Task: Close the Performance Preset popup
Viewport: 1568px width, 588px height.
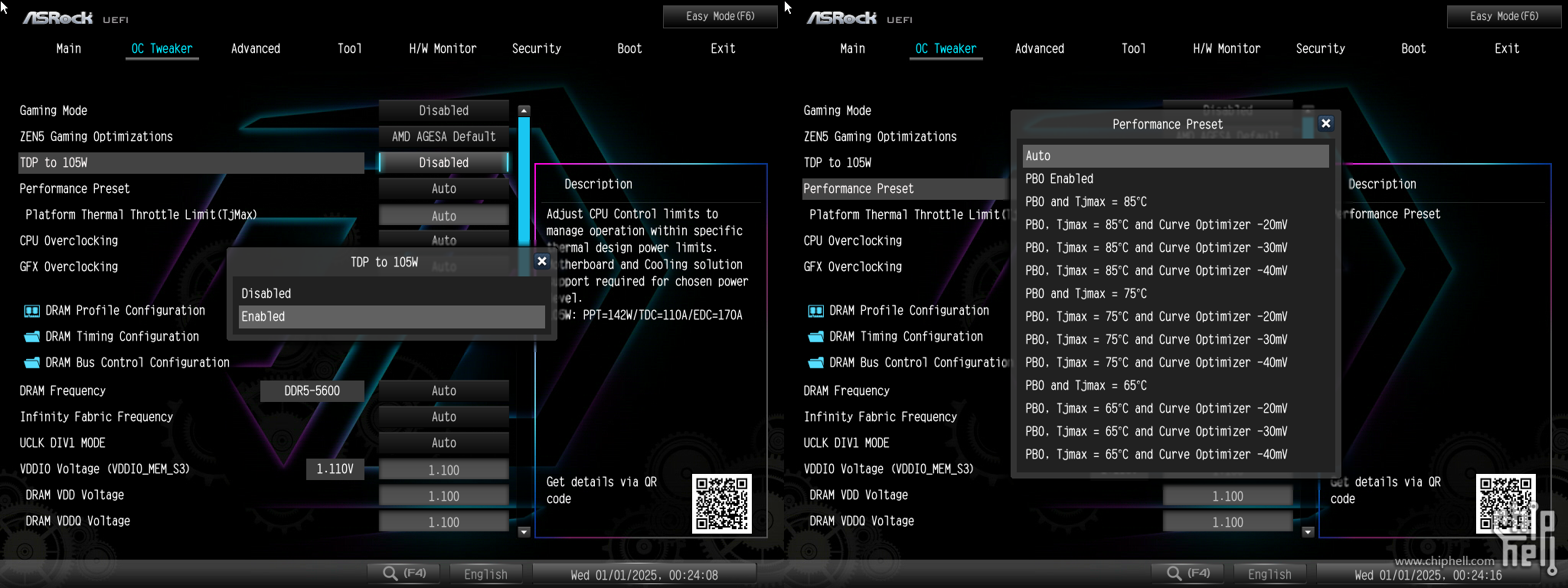Action: tap(1326, 123)
